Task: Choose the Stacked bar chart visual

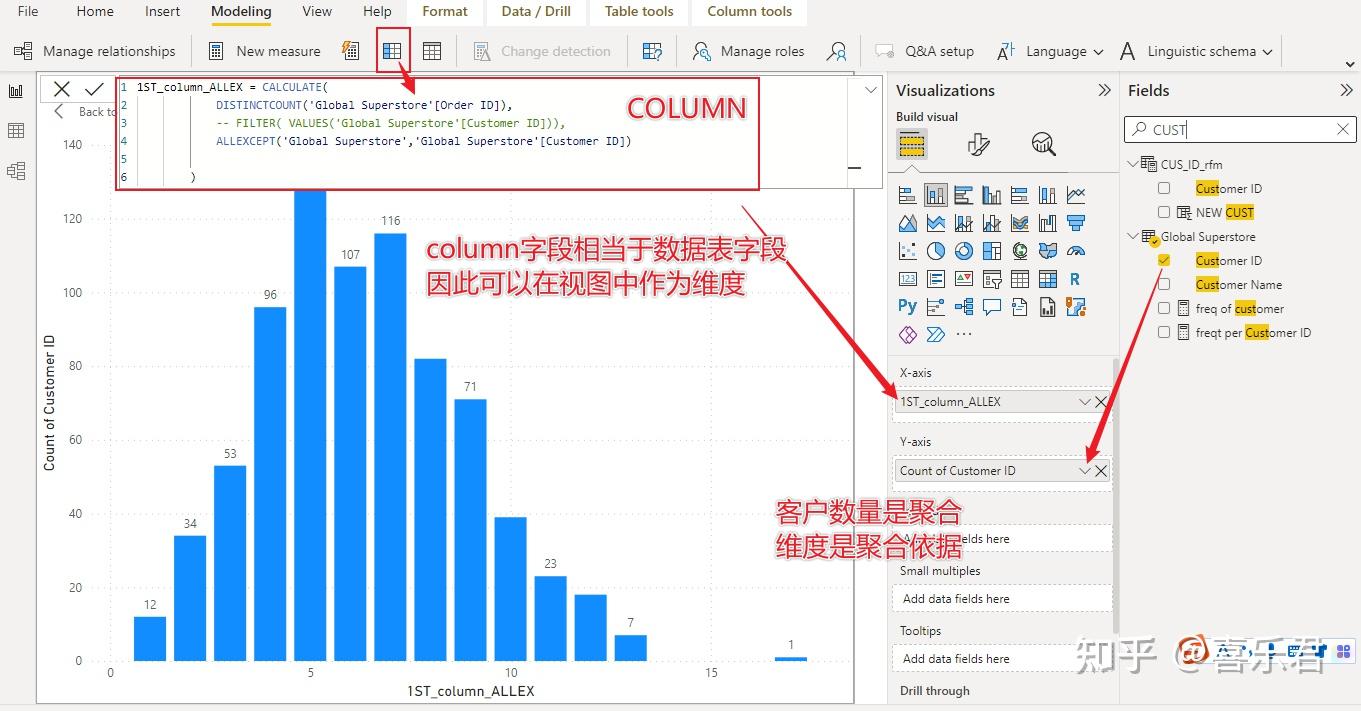Action: click(908, 195)
